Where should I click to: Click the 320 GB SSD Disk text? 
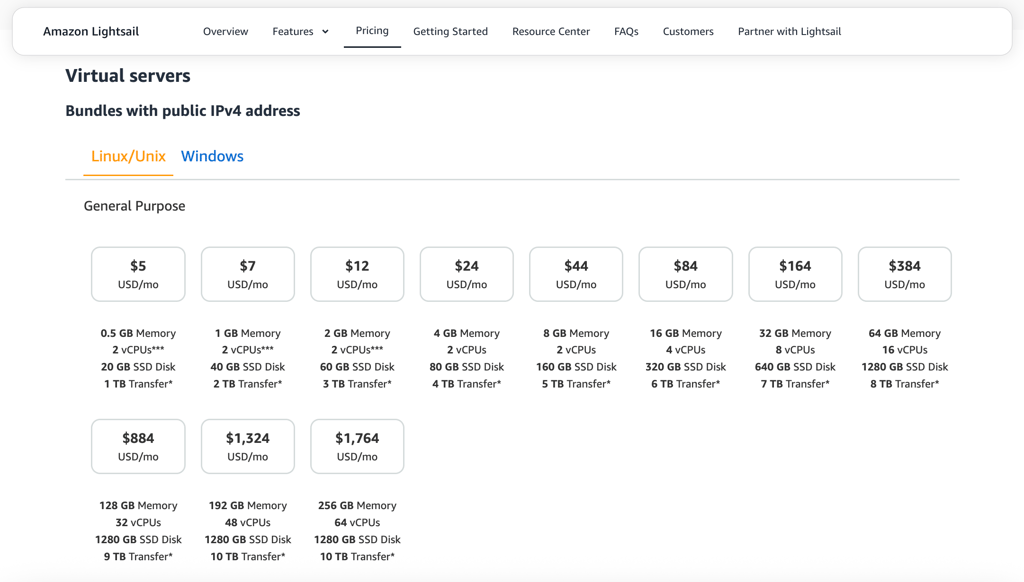point(686,367)
